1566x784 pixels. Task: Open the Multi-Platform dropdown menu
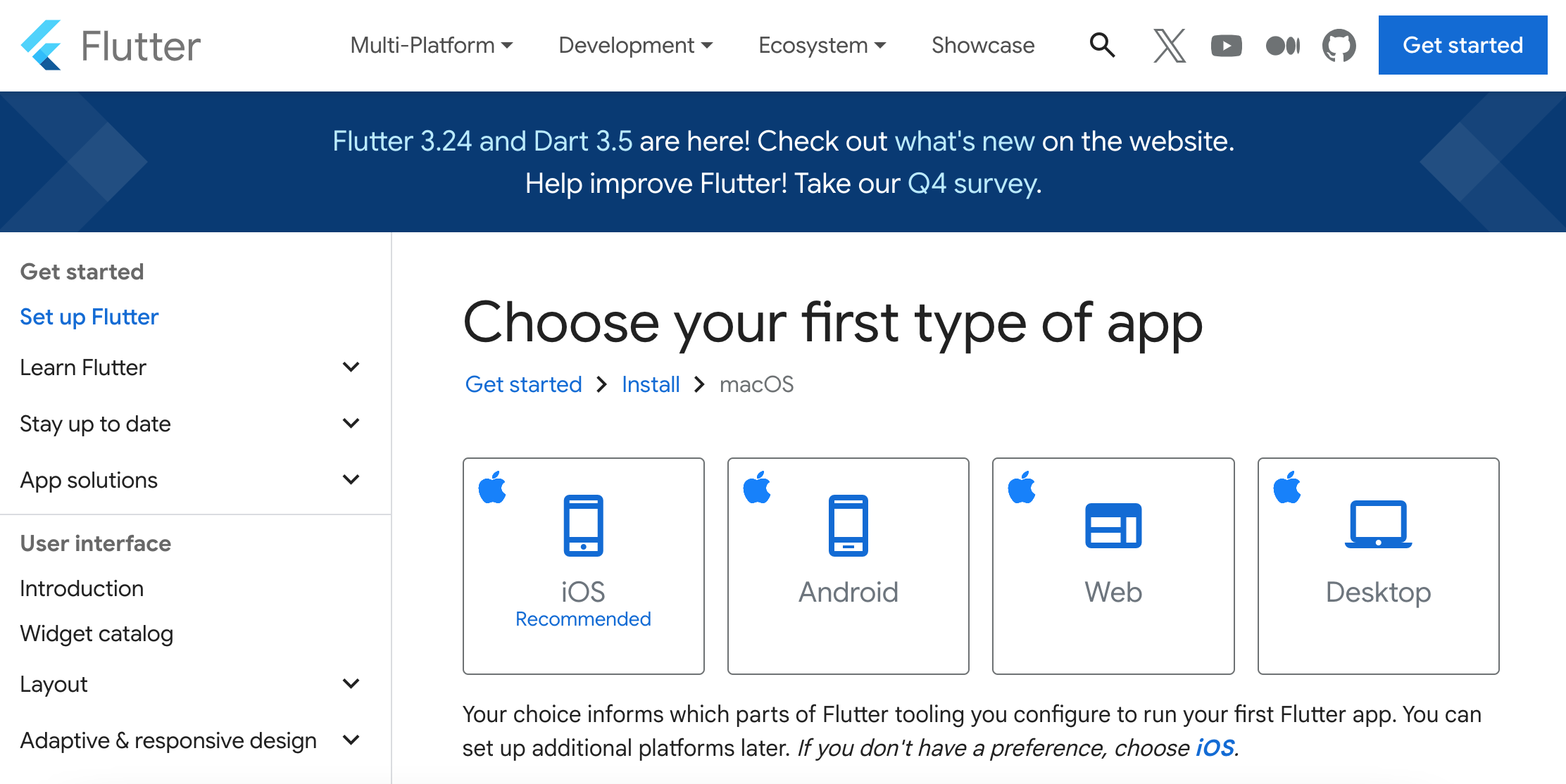click(431, 46)
